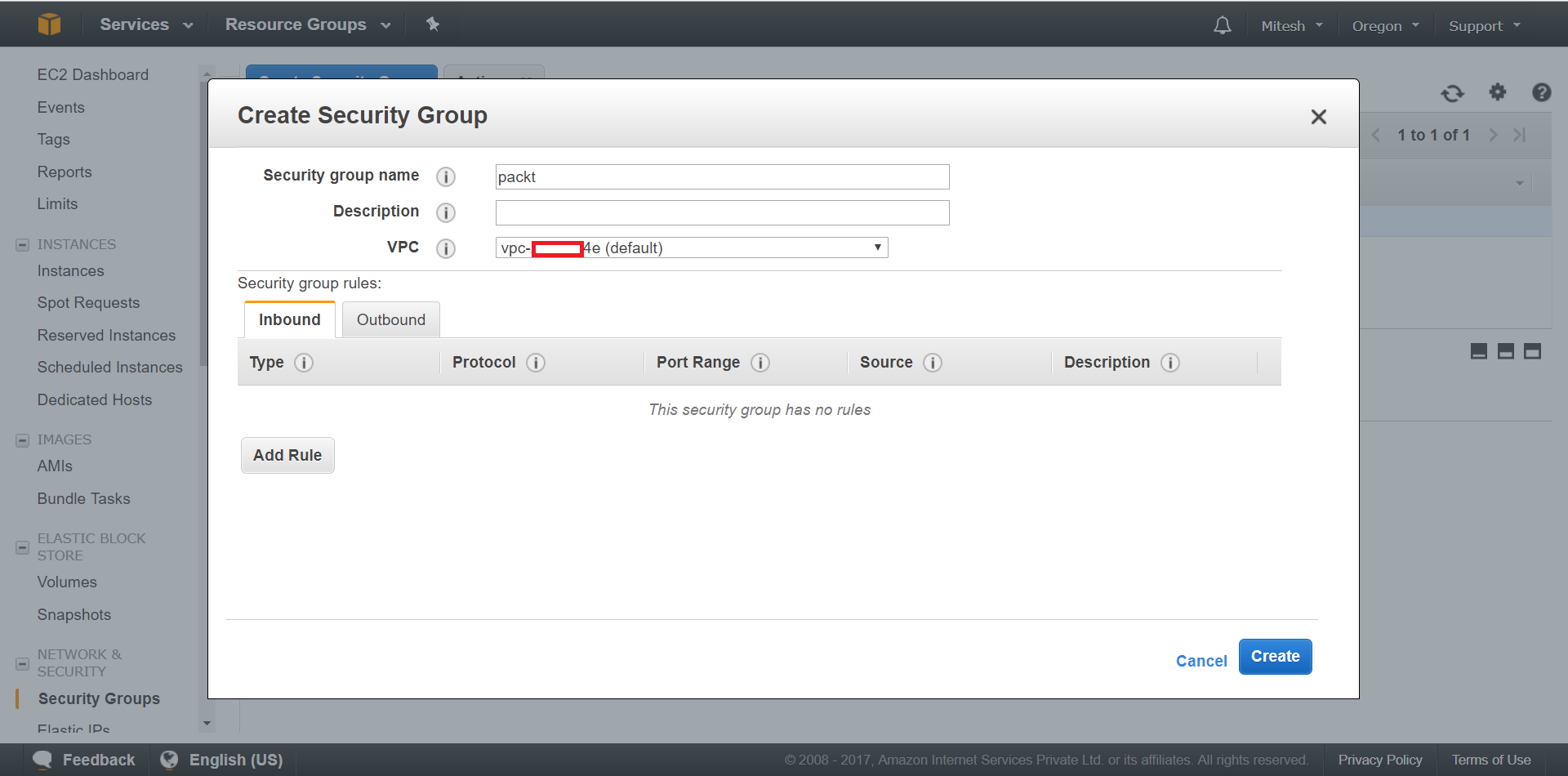Image resolution: width=1568 pixels, height=776 pixels.
Task: Show info for the Description field
Action: tap(446, 212)
